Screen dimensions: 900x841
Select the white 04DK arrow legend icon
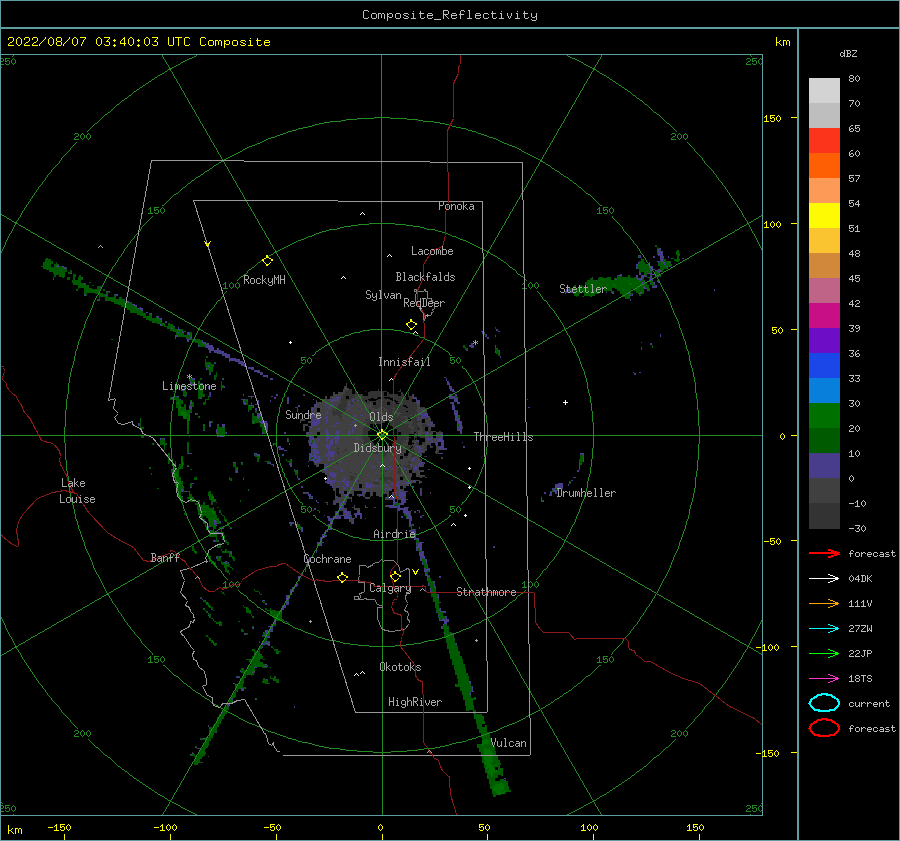[x=824, y=579]
